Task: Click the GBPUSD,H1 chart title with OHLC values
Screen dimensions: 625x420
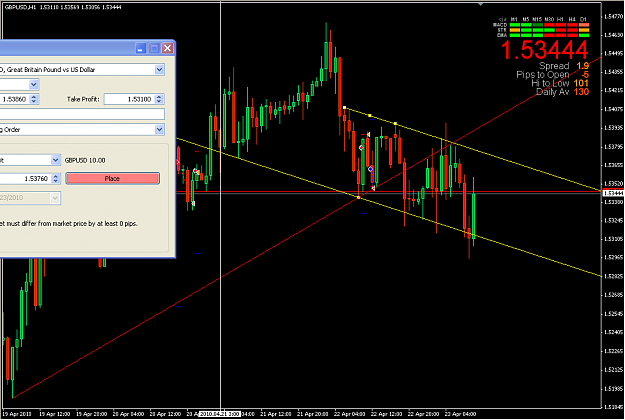Action: click(63, 7)
